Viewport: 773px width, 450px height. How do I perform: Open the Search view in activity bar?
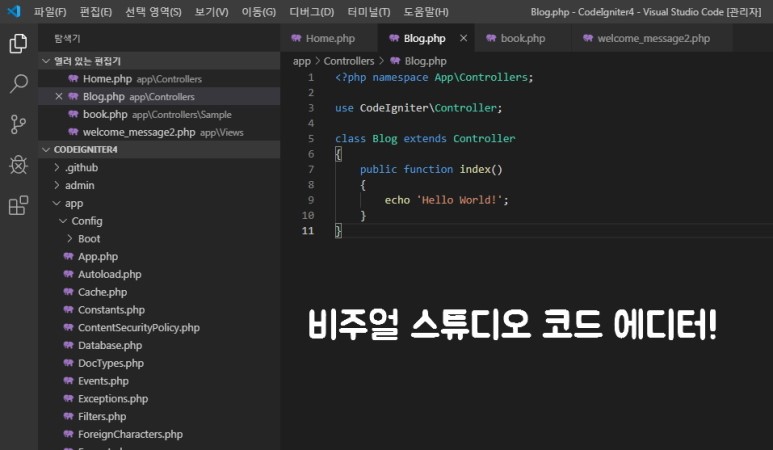pyautogui.click(x=18, y=84)
